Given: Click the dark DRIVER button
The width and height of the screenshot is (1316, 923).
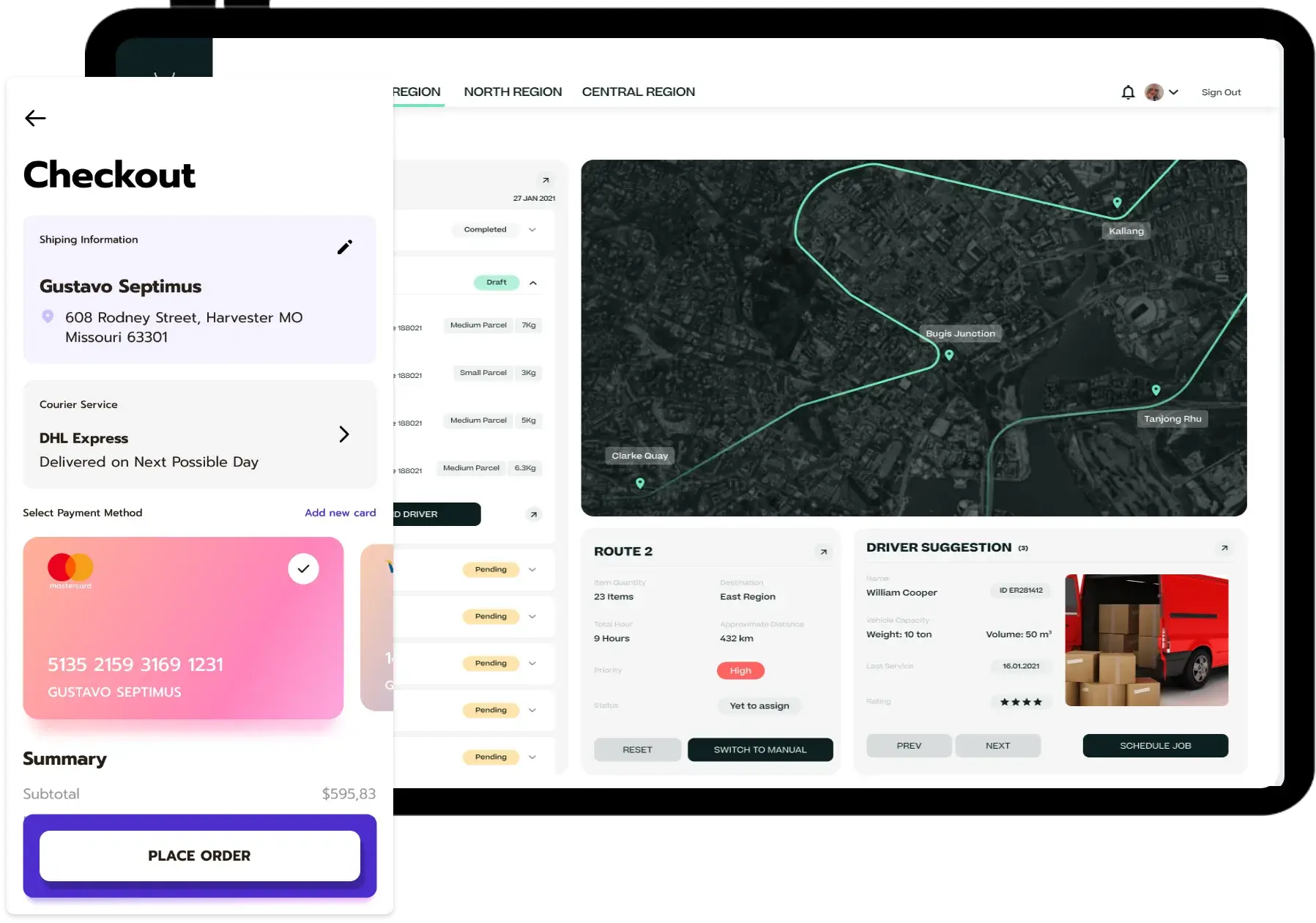Looking at the screenshot, I should (x=436, y=514).
